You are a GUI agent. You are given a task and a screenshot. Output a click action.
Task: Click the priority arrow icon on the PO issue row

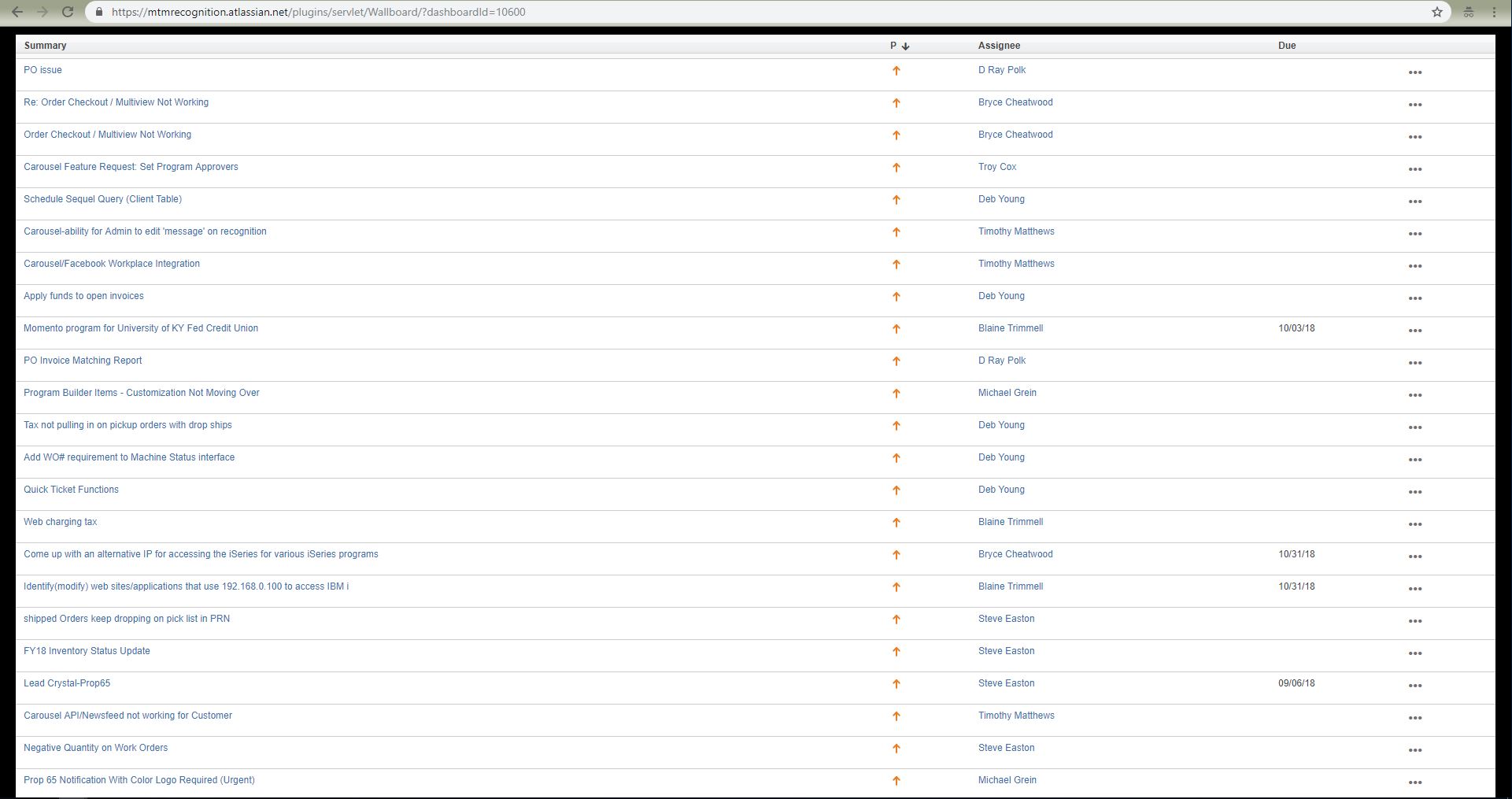[896, 71]
